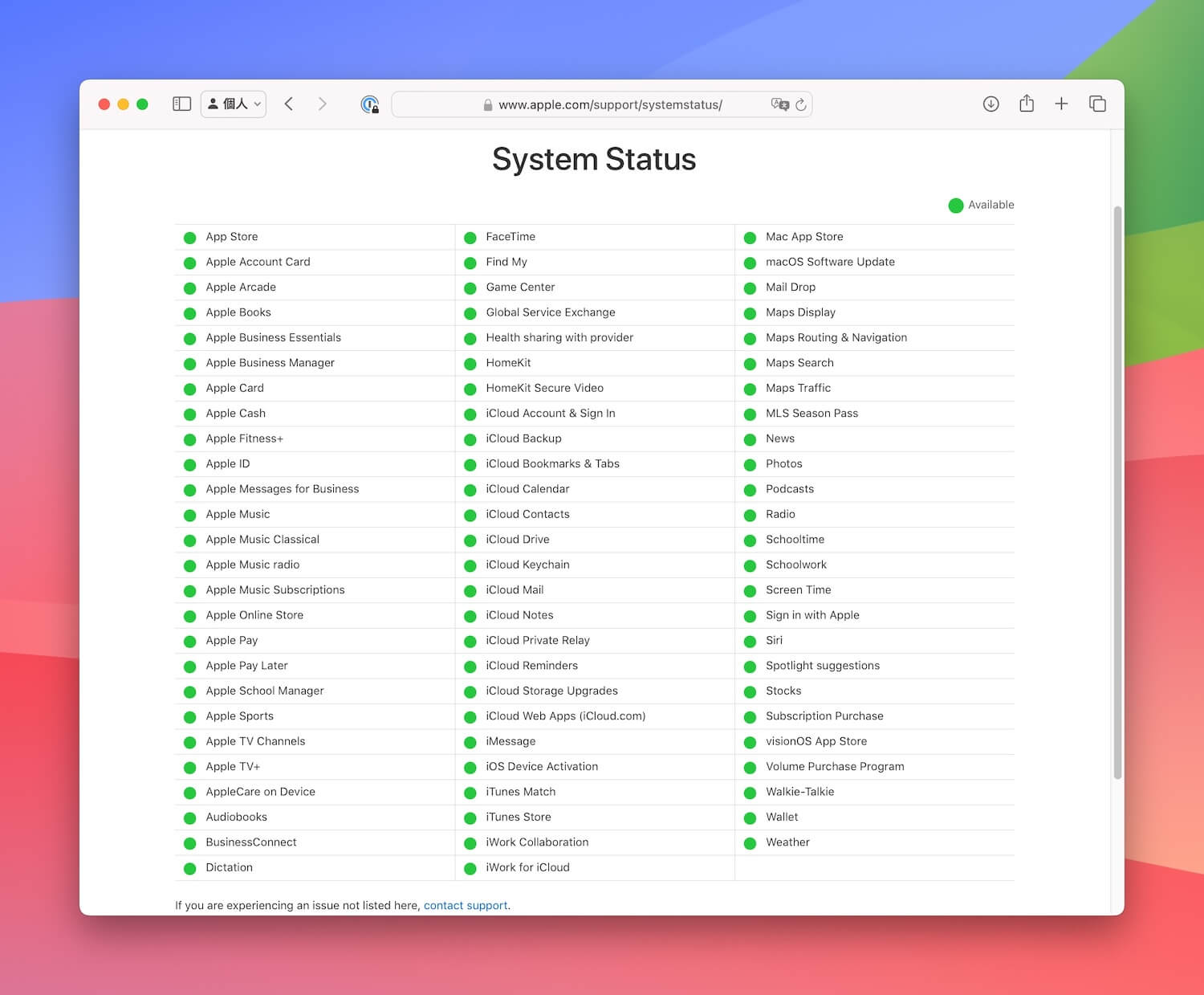Viewport: 1204px width, 995px height.
Task: Open the password manager extension icon
Action: click(369, 104)
